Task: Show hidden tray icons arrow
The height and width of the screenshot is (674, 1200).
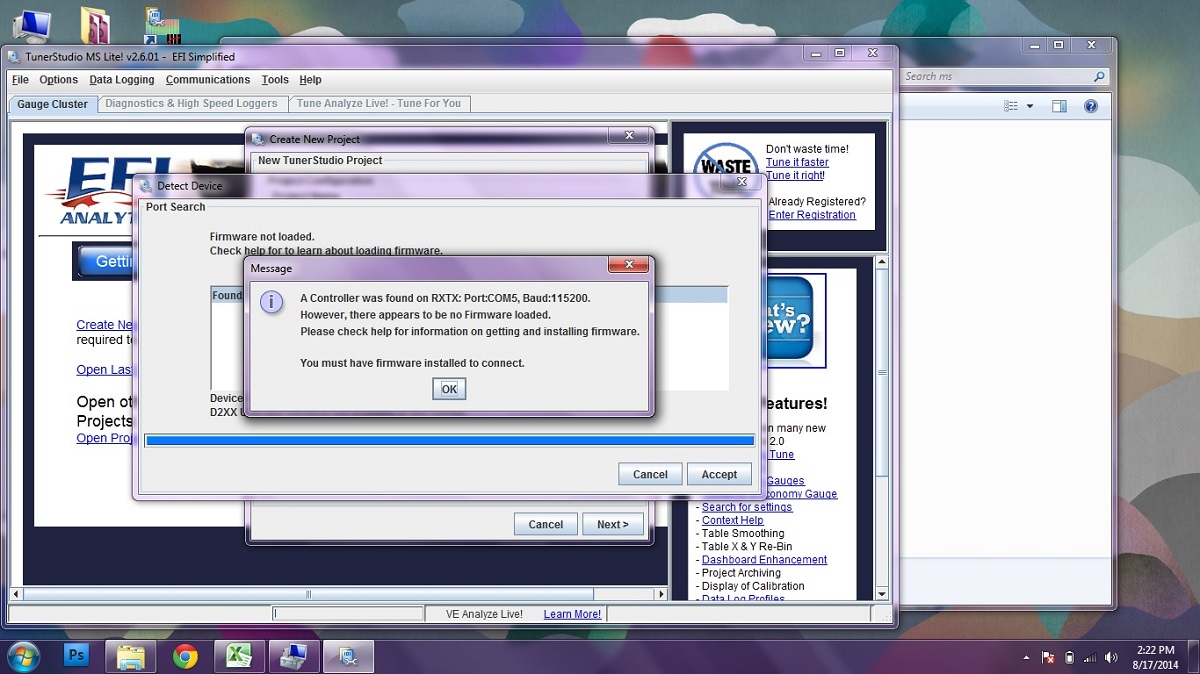Action: 1027,657
